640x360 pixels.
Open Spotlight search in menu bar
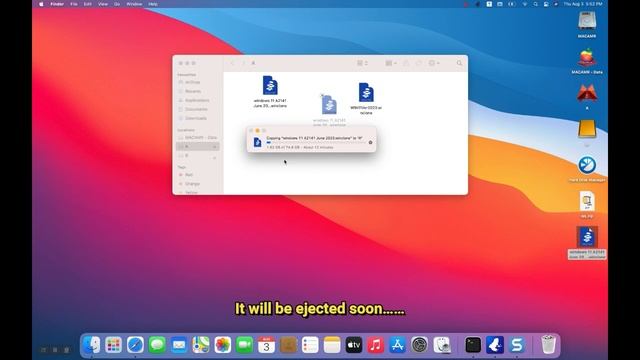(x=536, y=4)
